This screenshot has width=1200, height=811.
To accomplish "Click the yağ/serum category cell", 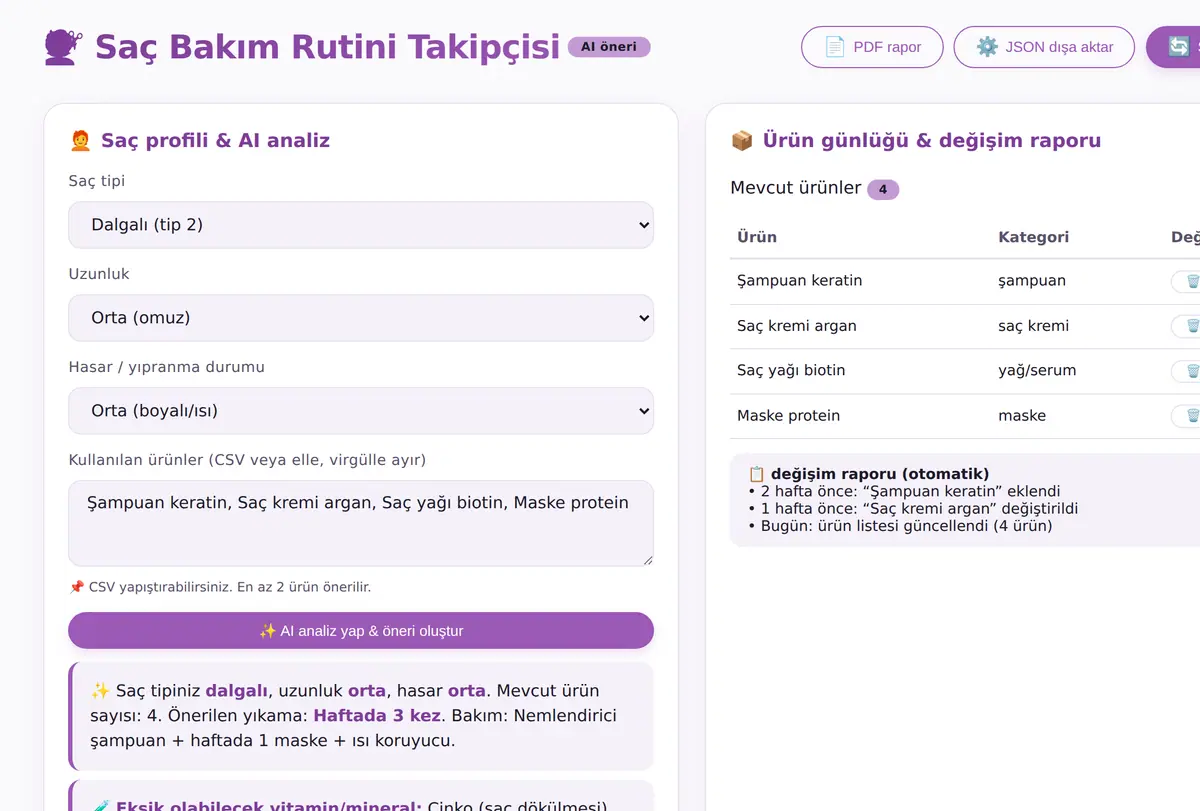I will coord(1037,371).
